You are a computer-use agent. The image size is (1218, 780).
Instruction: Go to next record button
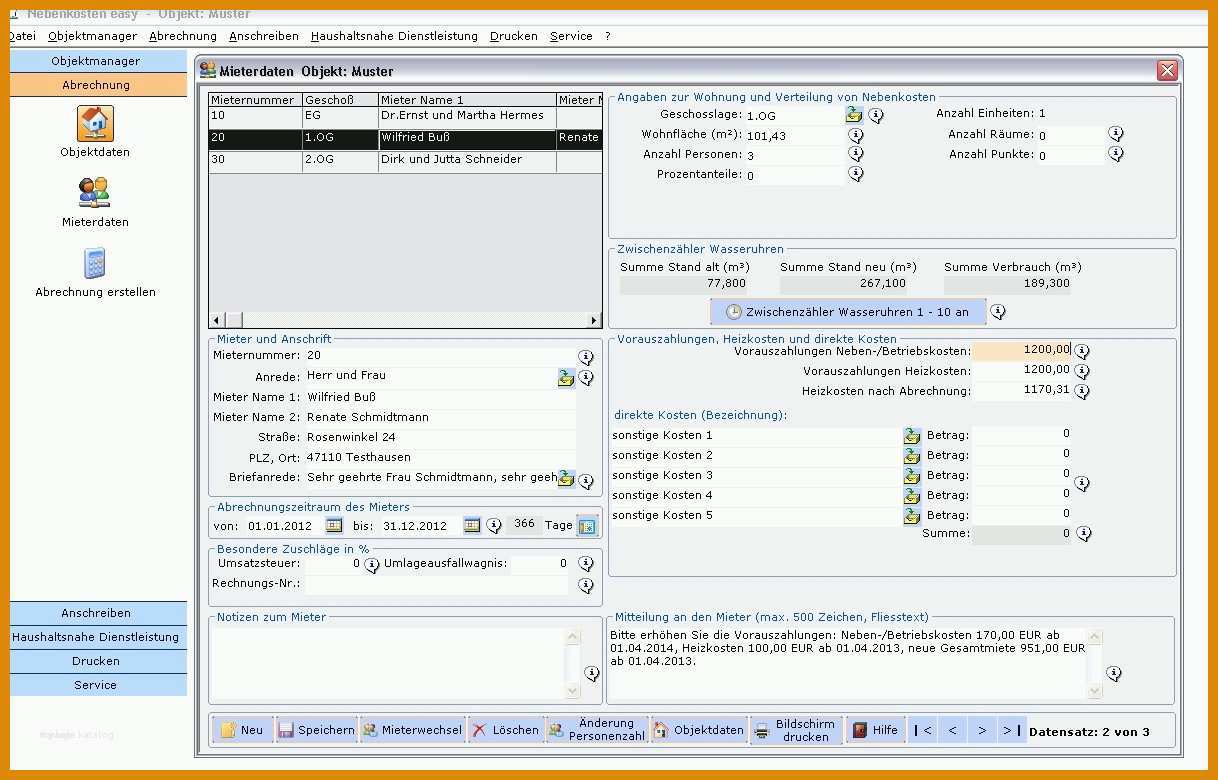982,731
